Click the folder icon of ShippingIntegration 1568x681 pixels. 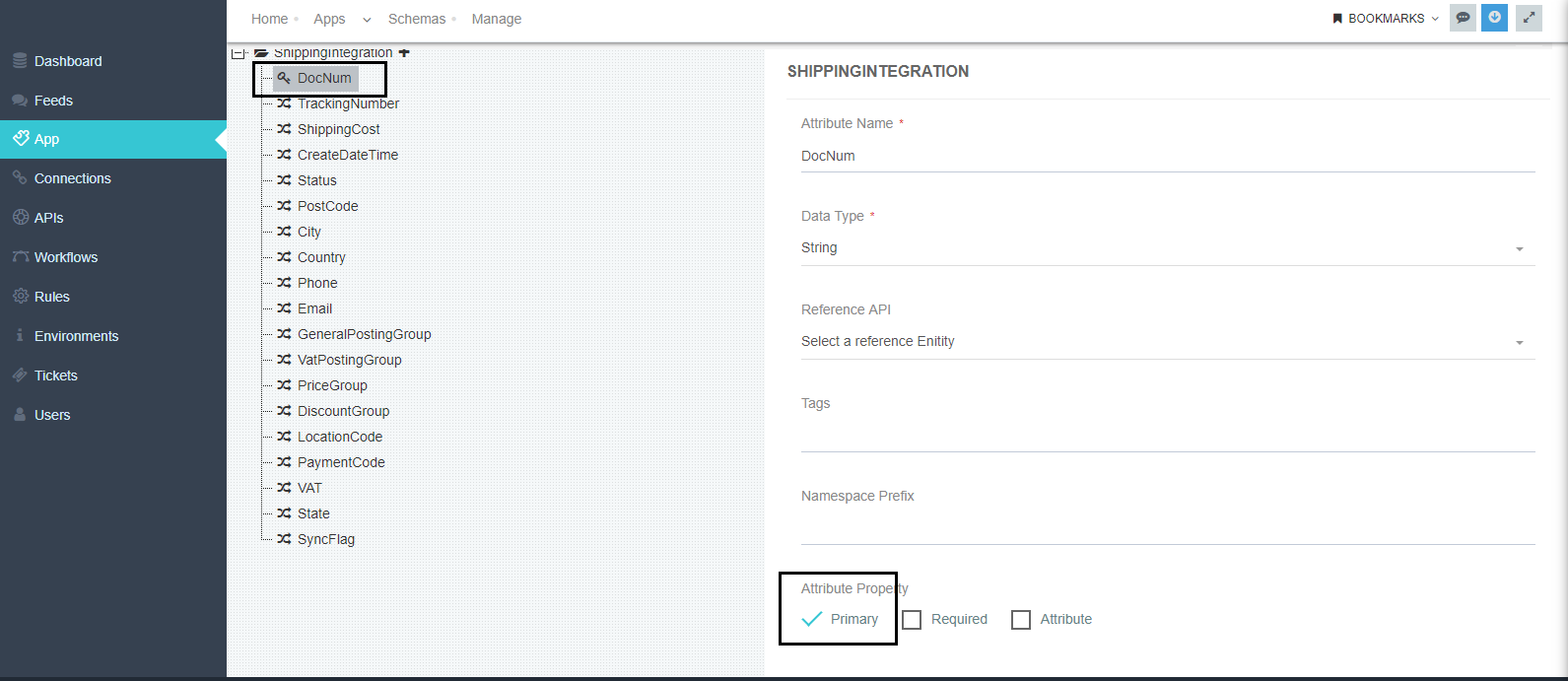[261, 52]
